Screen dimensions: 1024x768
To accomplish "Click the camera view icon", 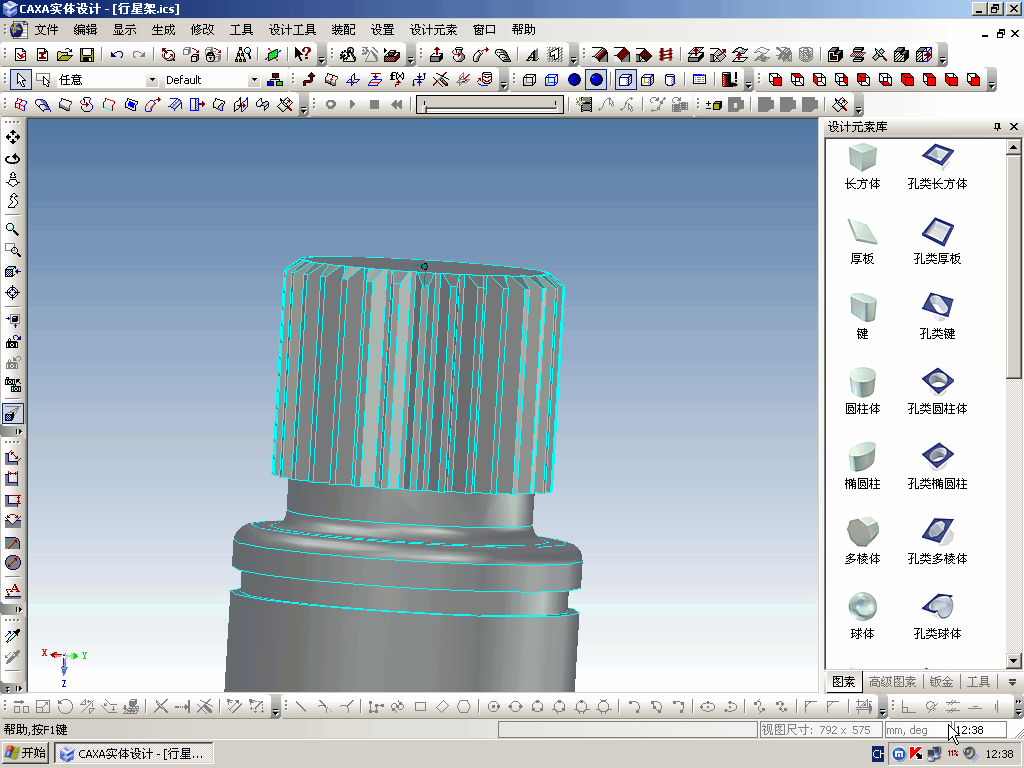I will pyautogui.click(x=12, y=342).
